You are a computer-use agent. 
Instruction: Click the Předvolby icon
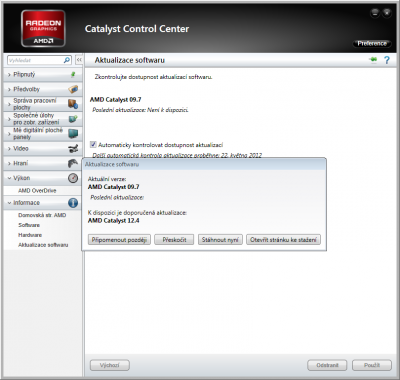[x=73, y=89]
